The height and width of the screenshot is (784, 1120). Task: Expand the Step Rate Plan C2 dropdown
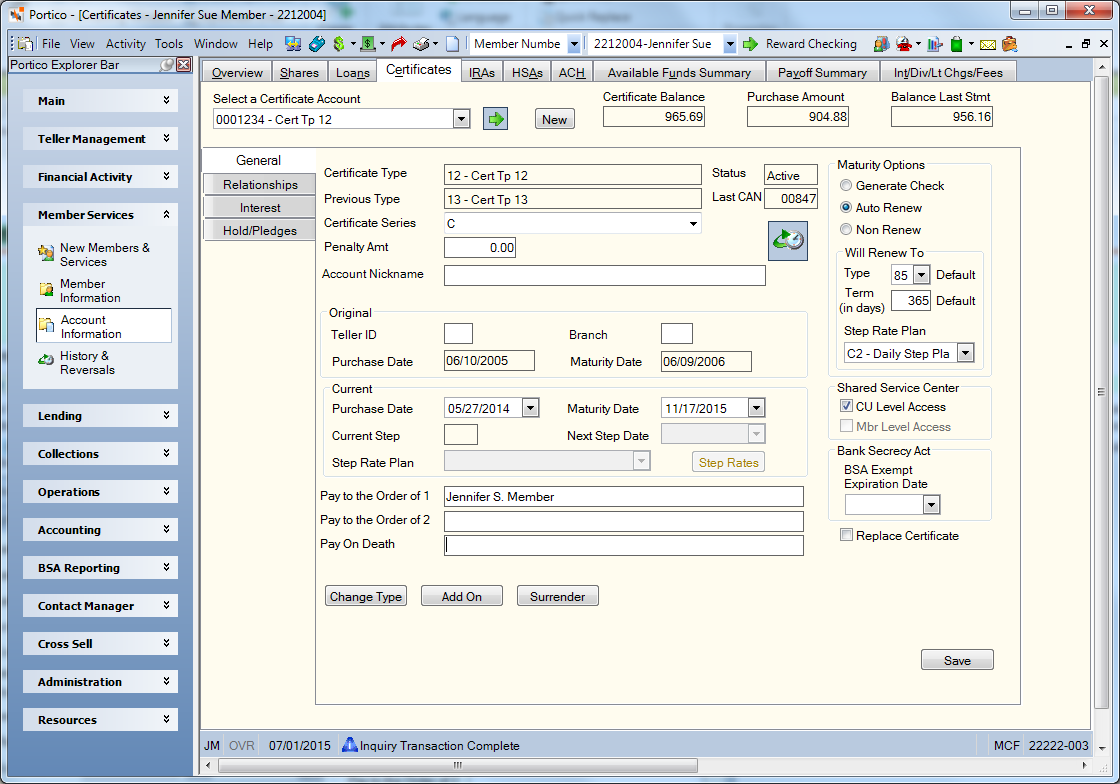click(965, 353)
